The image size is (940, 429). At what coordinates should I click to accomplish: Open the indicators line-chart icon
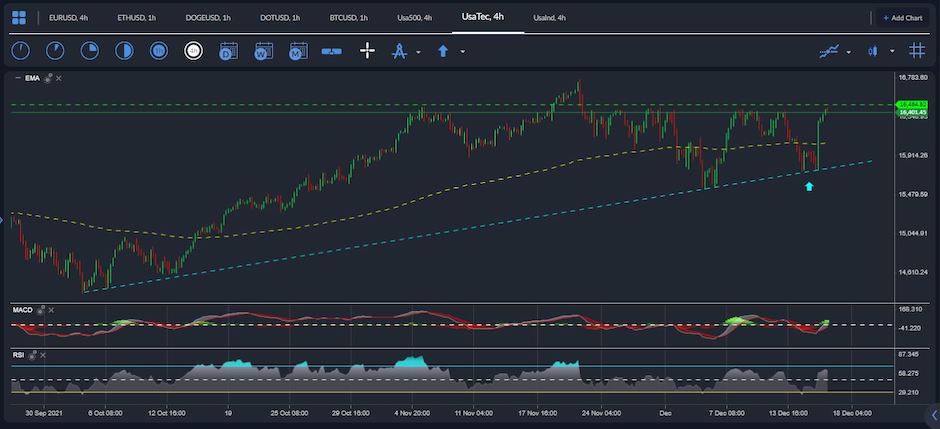pyautogui.click(x=829, y=52)
